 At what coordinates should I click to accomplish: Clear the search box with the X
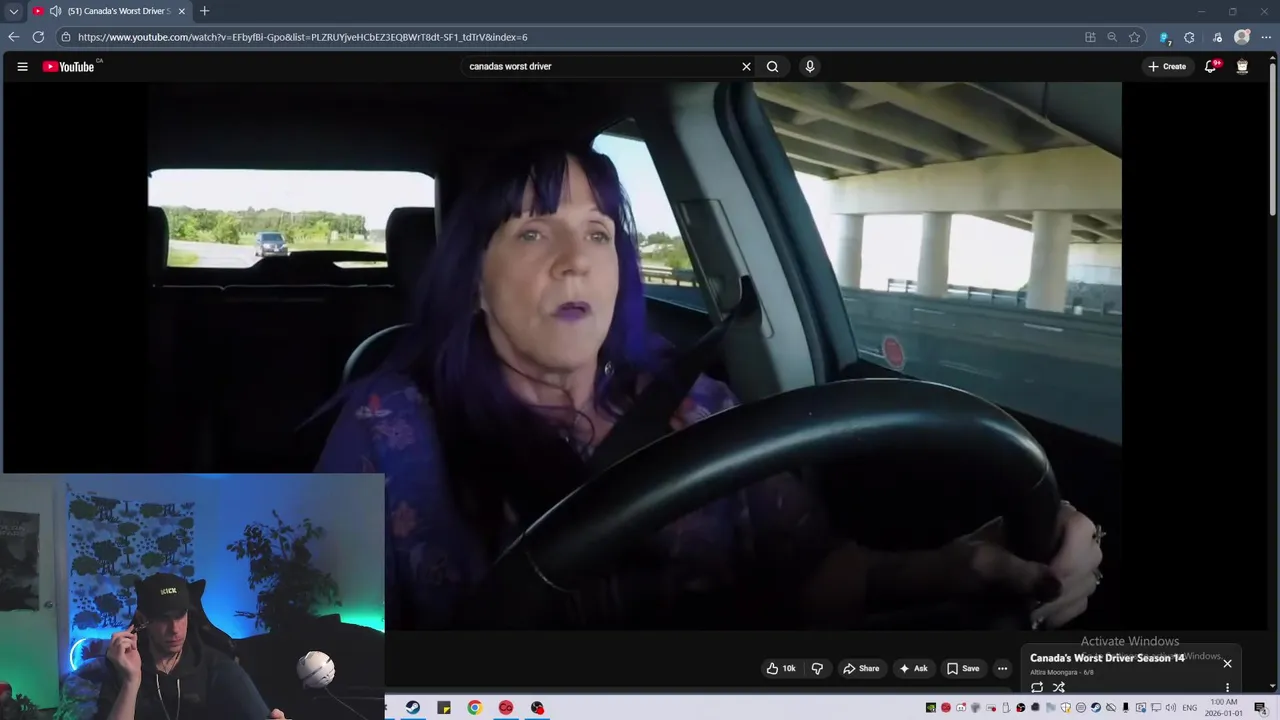[x=746, y=67]
